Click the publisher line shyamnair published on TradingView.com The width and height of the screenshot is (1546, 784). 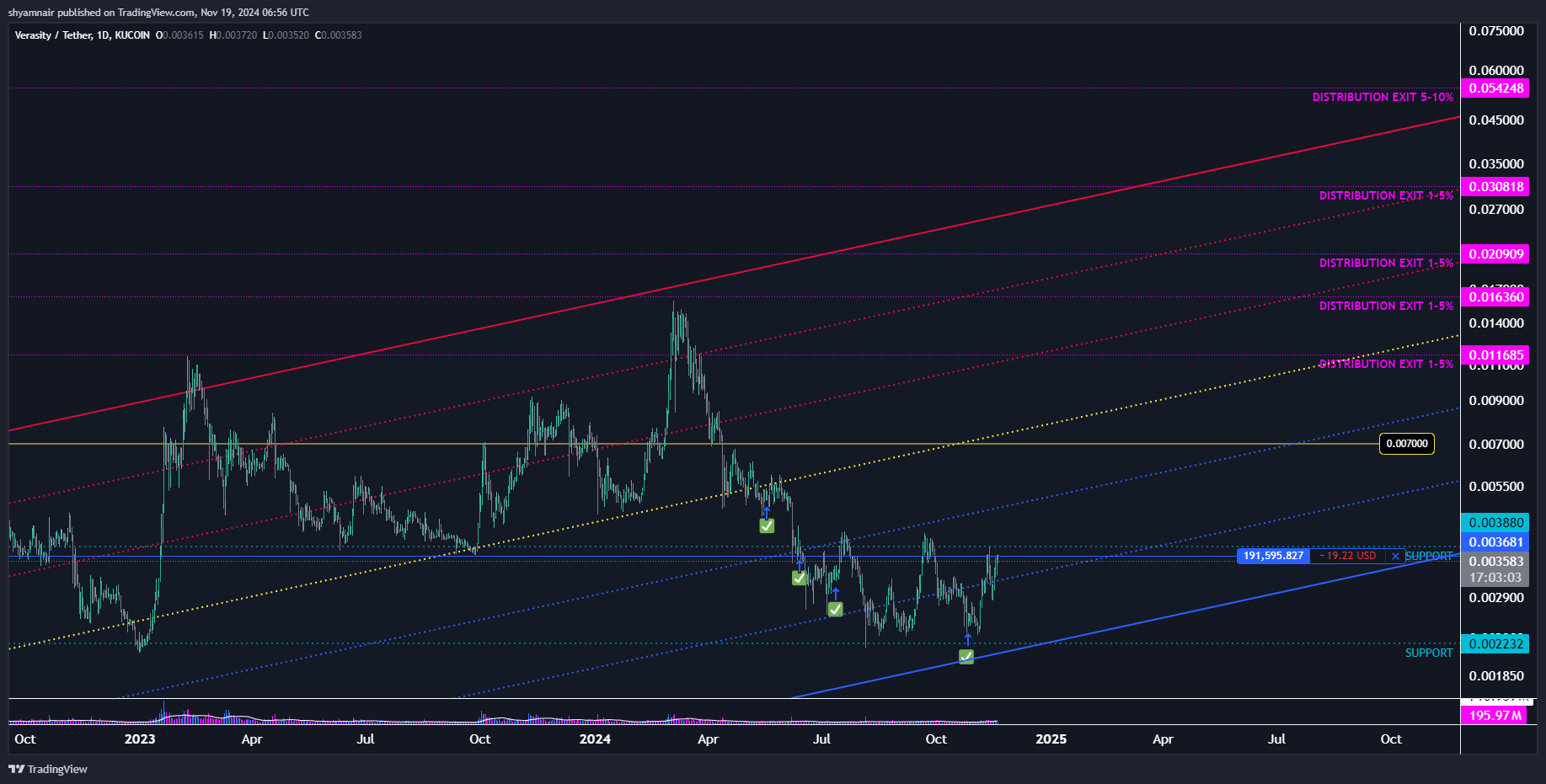158,13
